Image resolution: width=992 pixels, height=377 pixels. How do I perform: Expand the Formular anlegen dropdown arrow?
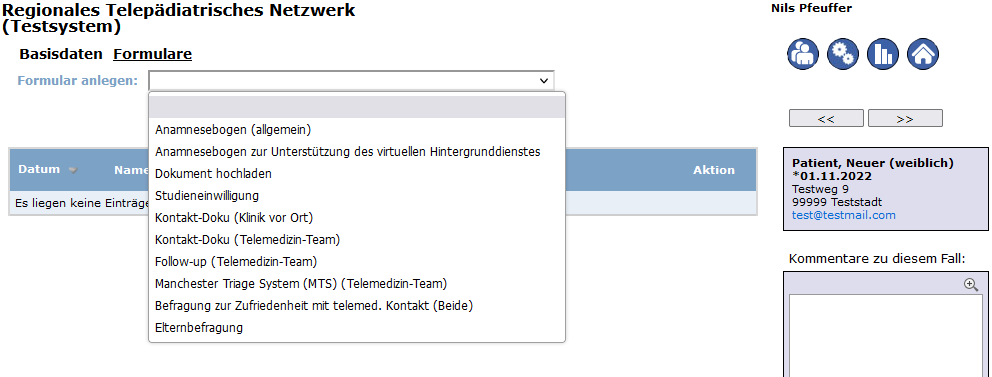click(543, 81)
